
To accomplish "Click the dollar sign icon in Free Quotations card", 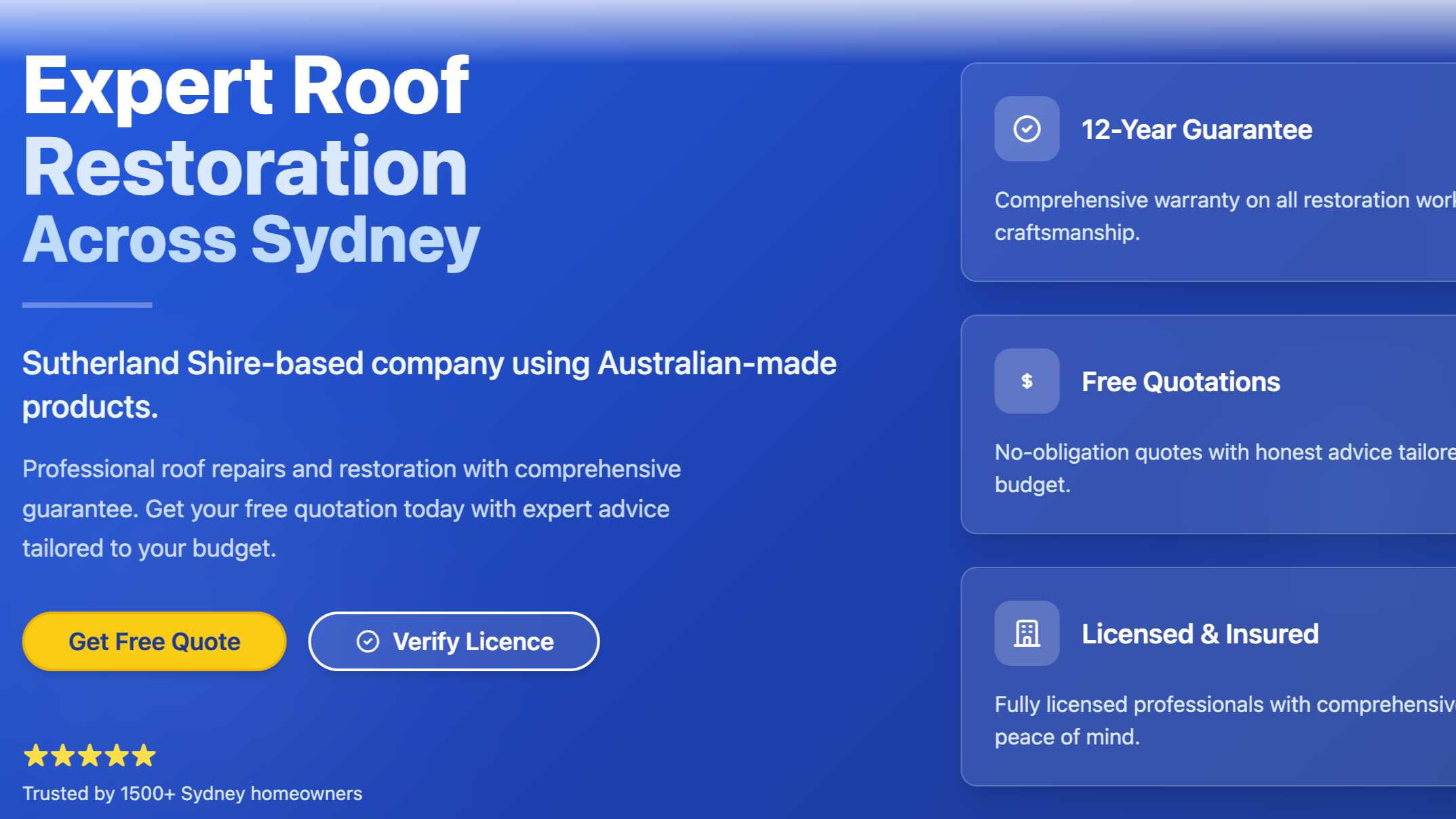I will (x=1027, y=381).
